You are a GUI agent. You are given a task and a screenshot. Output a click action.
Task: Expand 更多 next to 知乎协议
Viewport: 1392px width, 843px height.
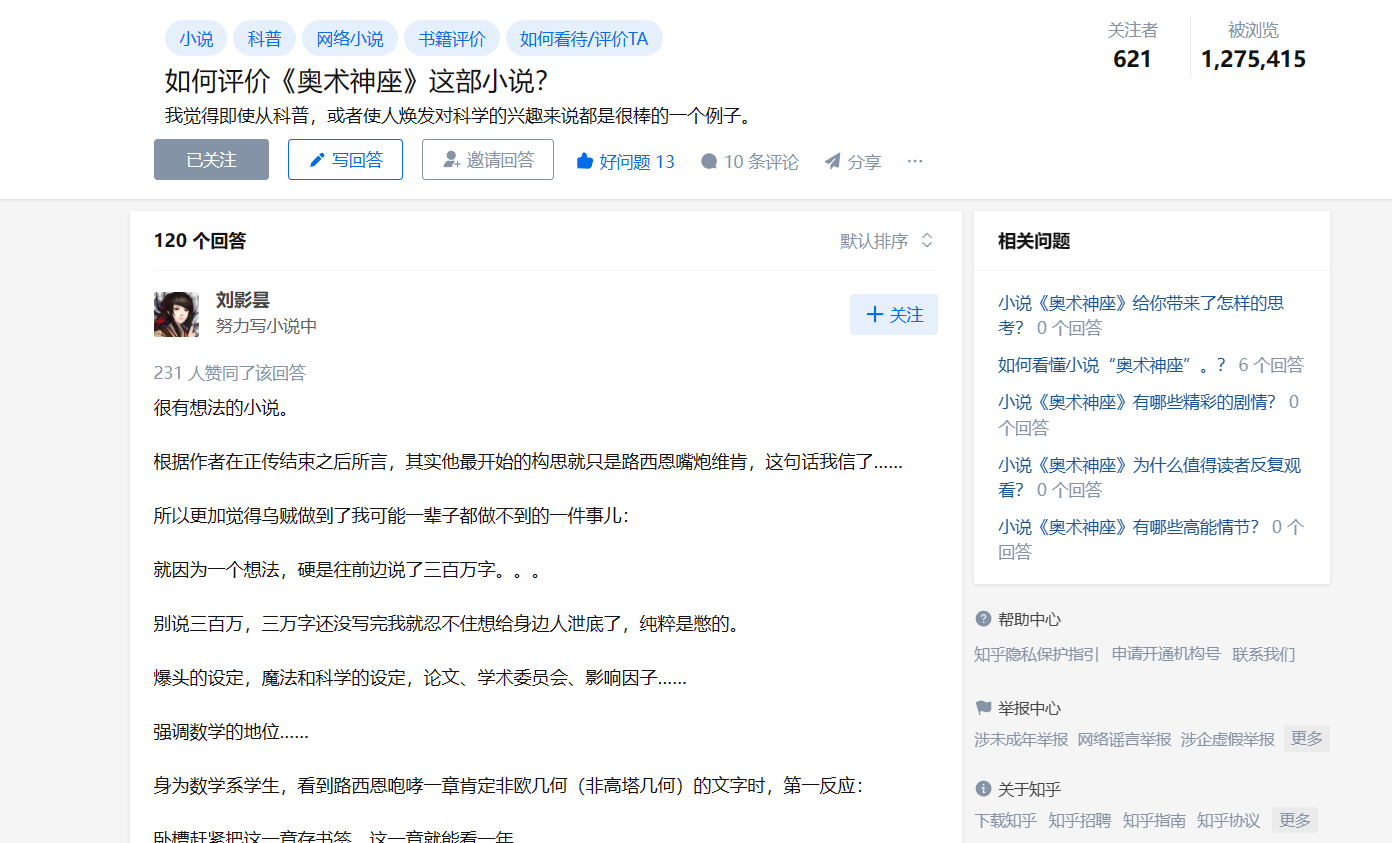coord(1294,820)
